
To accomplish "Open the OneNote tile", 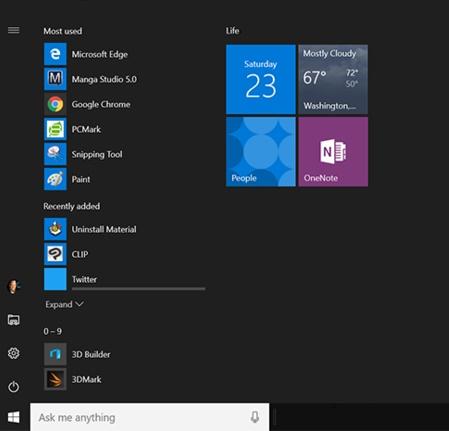I will (x=333, y=152).
